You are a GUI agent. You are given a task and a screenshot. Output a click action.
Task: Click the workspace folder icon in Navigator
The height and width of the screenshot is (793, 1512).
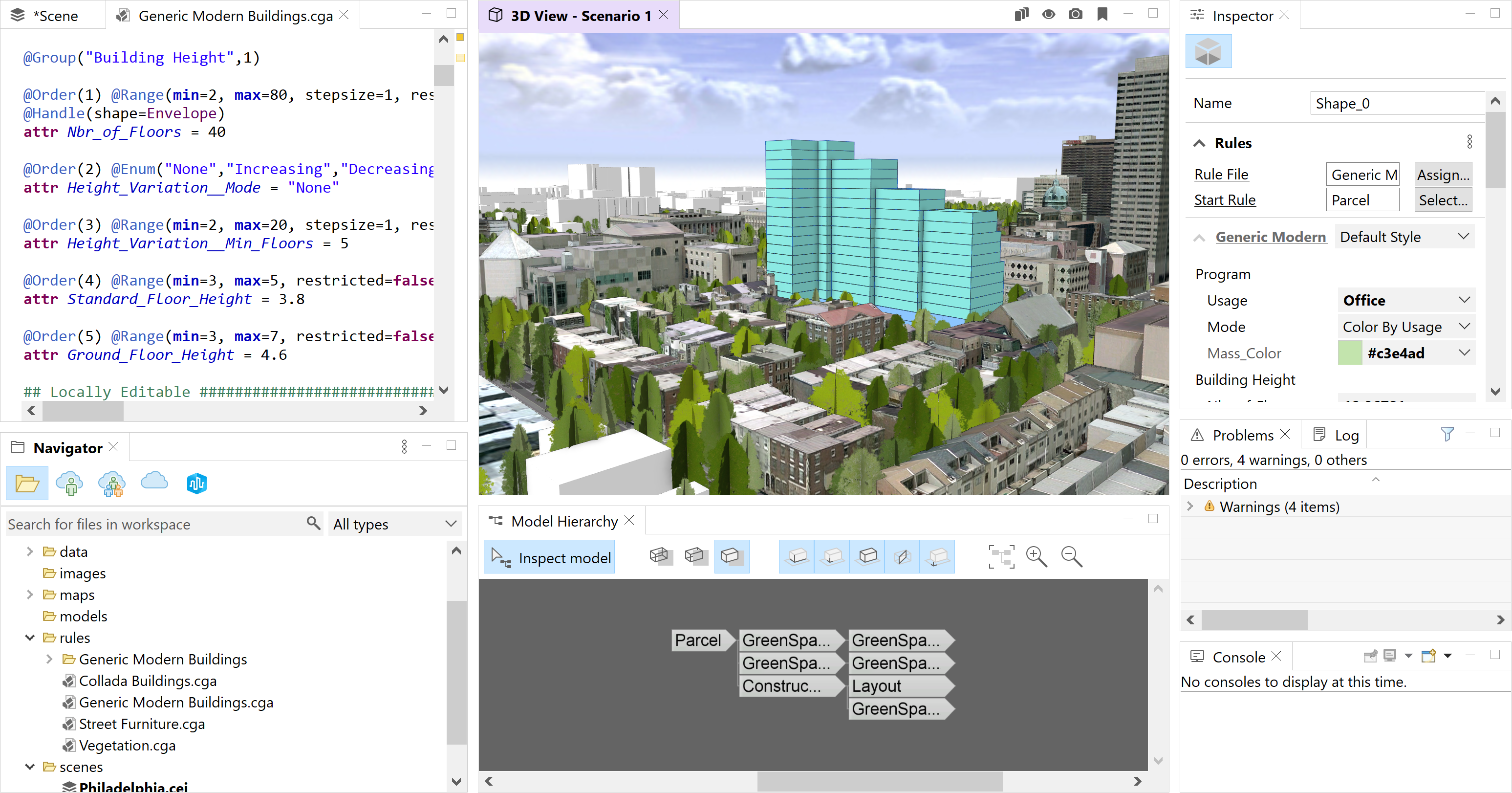pyautogui.click(x=27, y=484)
